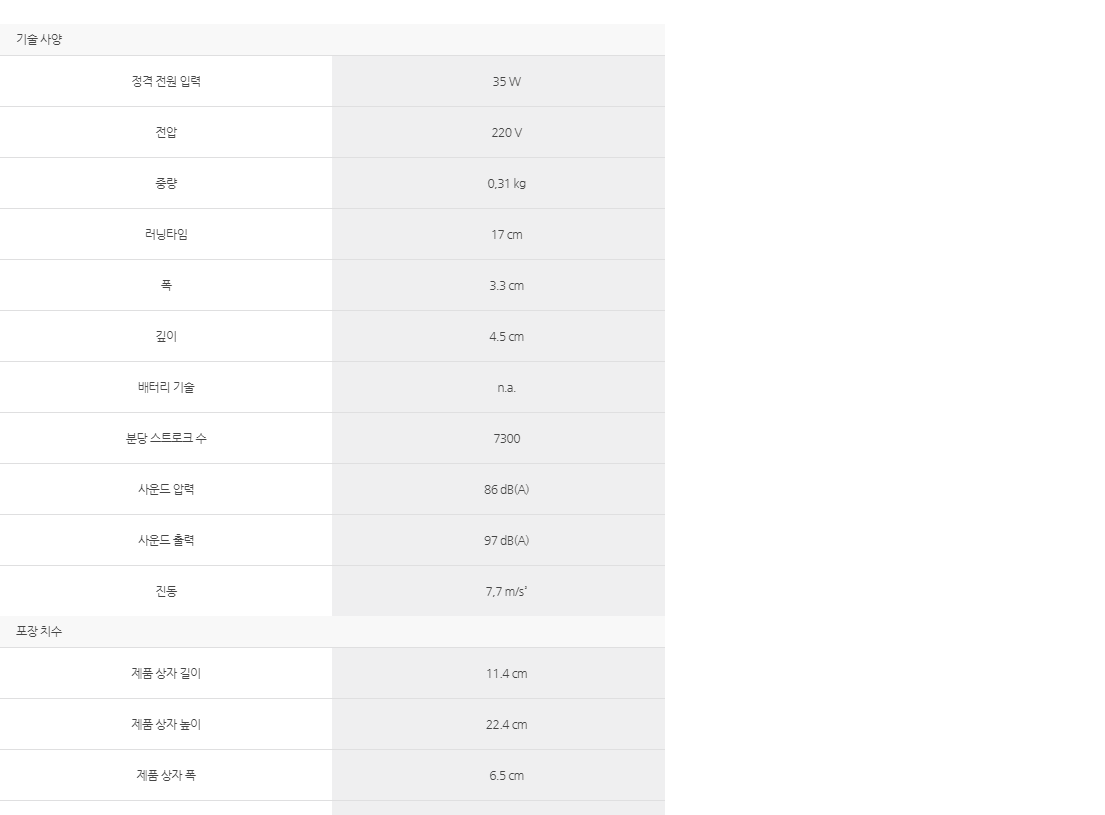Screen dimensions: 1105x815
Task: Click the 220 V value
Action: click(507, 133)
